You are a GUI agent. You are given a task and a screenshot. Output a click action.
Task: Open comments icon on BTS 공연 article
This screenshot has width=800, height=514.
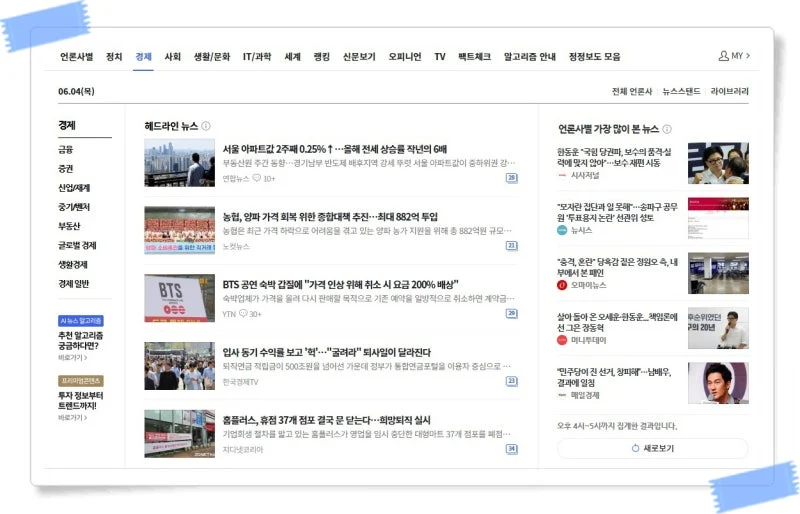[243, 313]
